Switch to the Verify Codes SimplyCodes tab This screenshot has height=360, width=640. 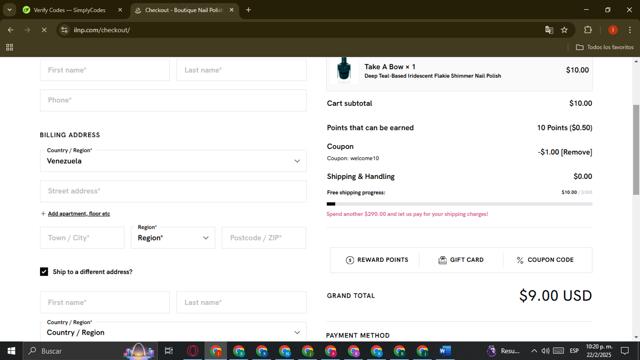click(69, 10)
